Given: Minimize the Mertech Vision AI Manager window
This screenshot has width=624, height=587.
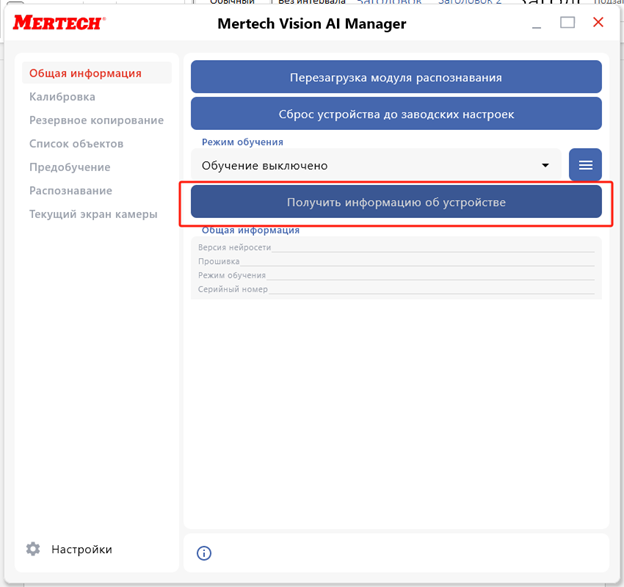Looking at the screenshot, I should click(536, 27).
